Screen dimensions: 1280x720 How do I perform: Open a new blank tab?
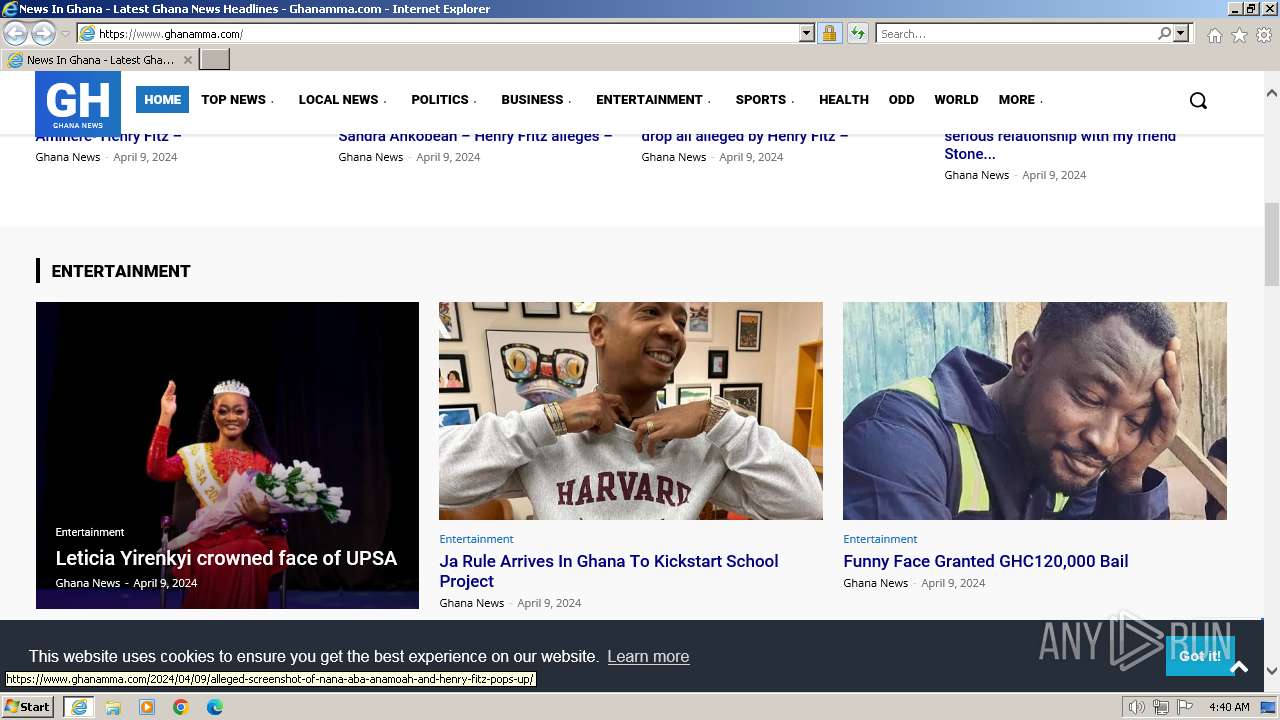click(215, 60)
